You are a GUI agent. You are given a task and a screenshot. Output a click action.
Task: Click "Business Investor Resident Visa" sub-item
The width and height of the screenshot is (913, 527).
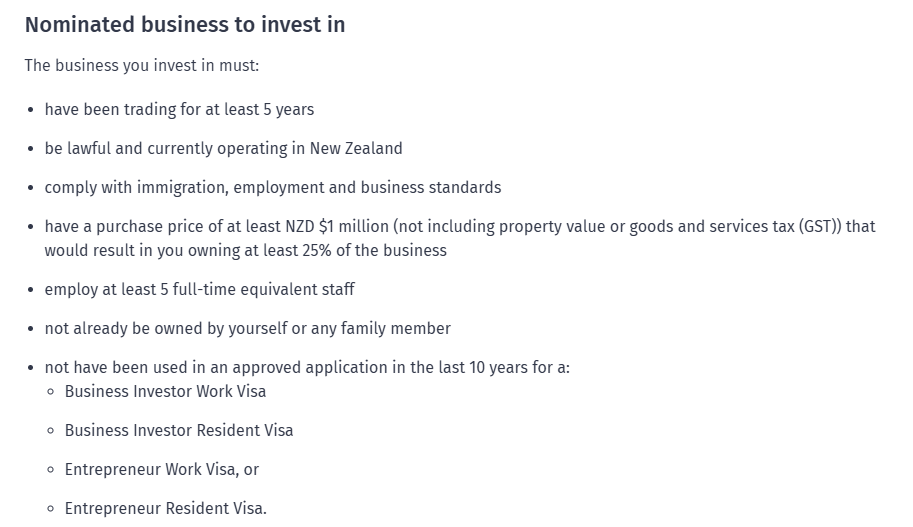pos(179,430)
